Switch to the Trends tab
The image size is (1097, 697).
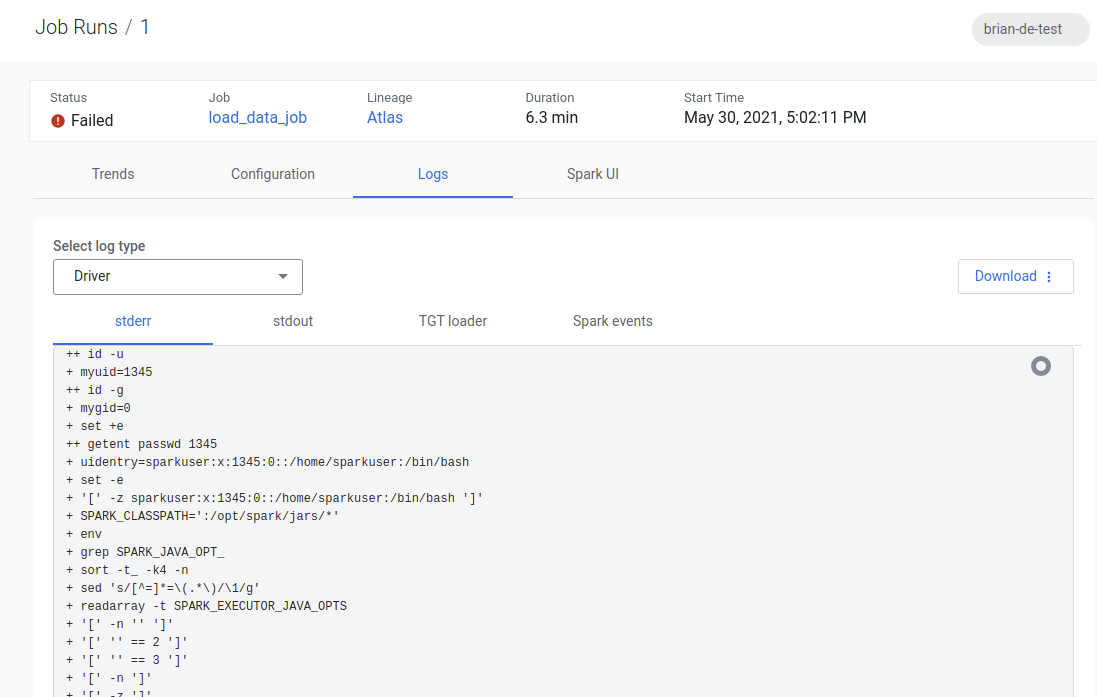pos(113,174)
